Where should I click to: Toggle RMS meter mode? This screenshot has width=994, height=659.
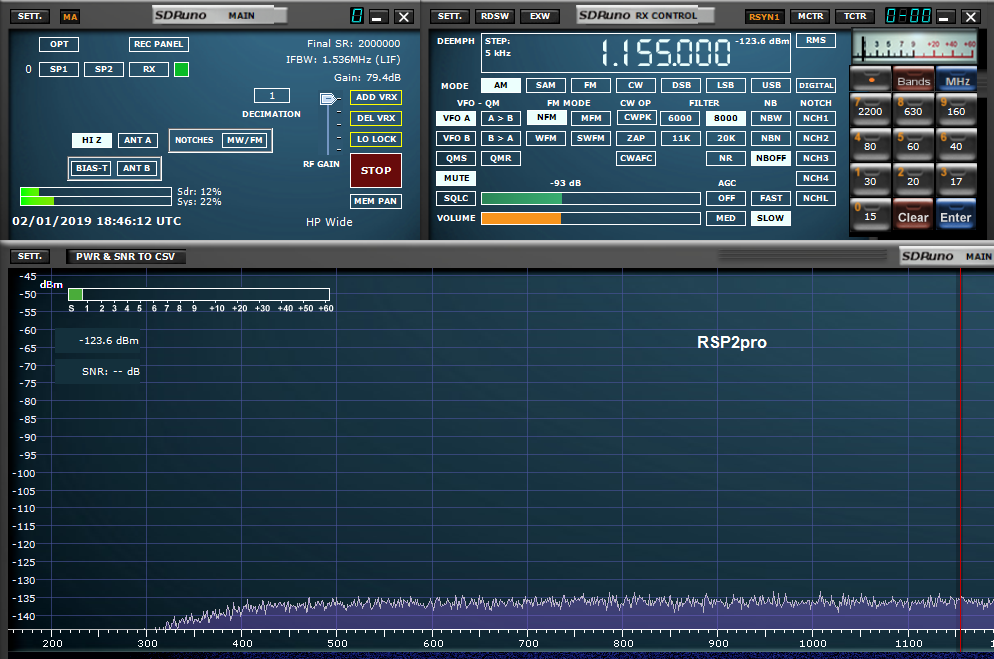tap(816, 41)
